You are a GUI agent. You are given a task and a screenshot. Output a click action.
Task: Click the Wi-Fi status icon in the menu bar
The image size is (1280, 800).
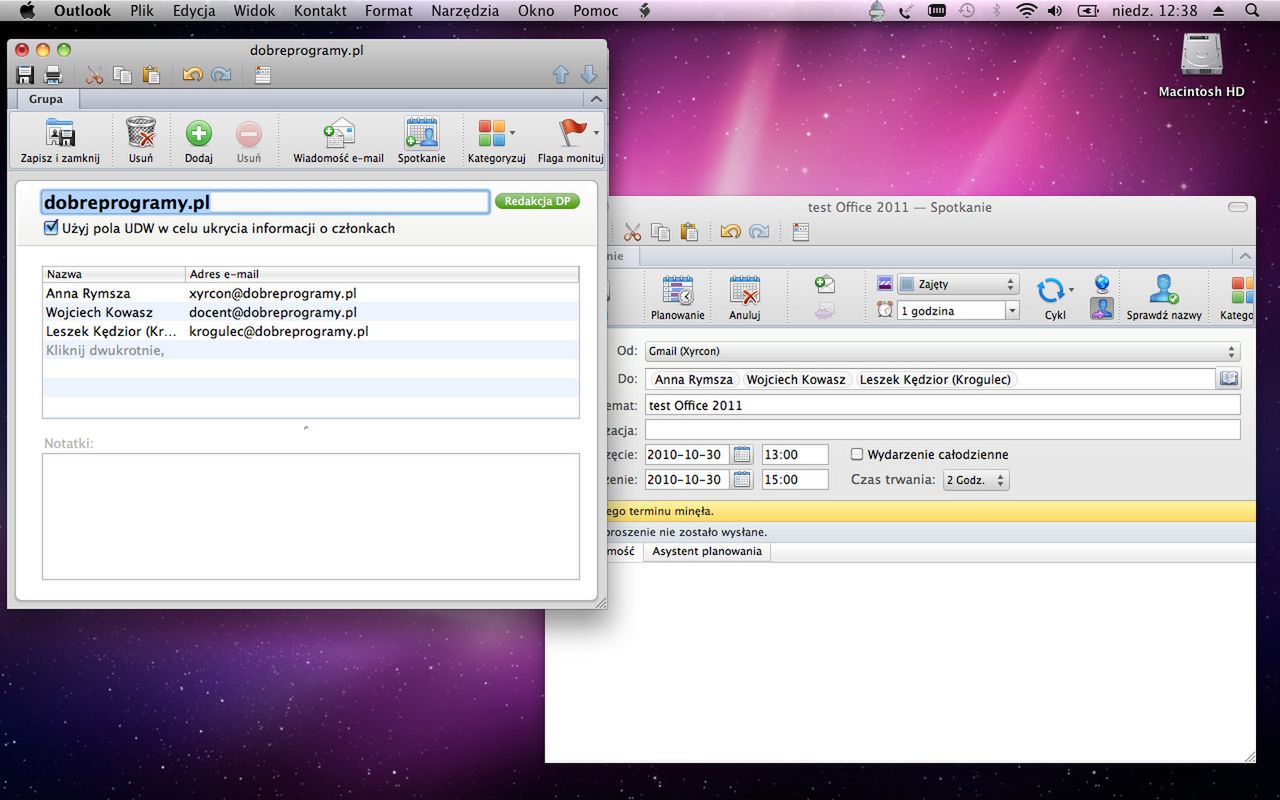pyautogui.click(x=1026, y=11)
